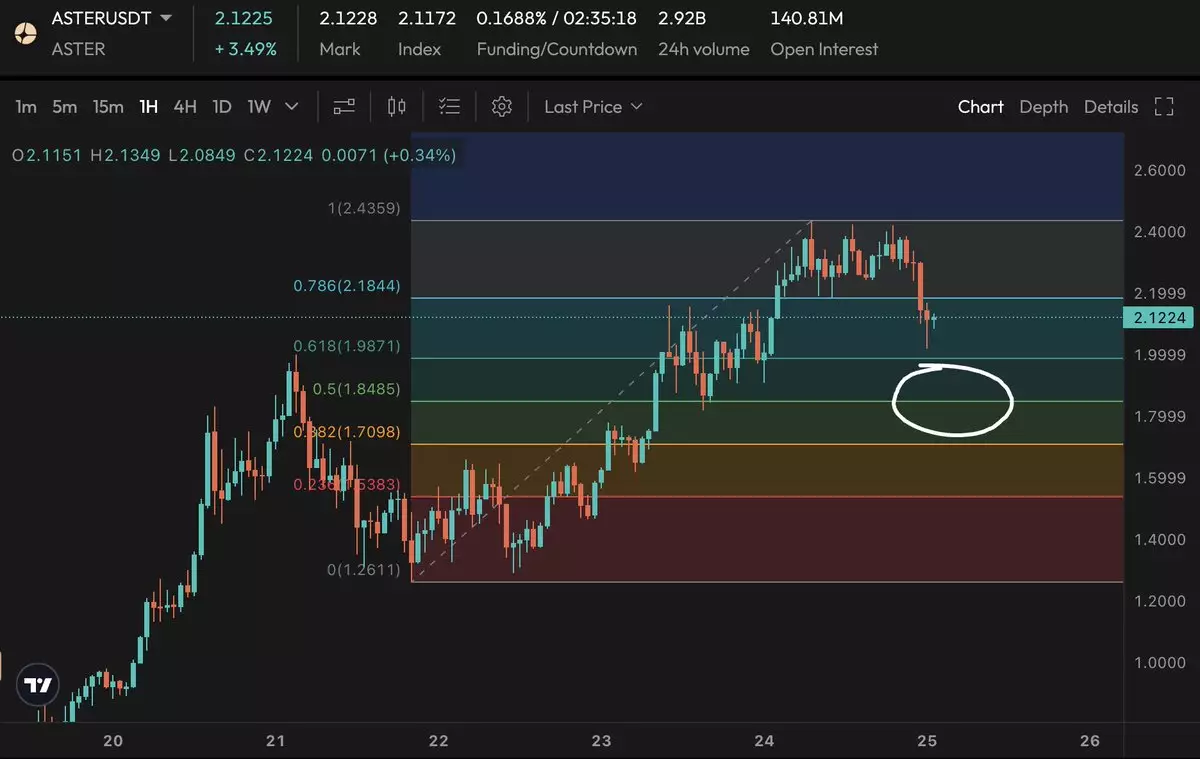Select the 1H timeframe
Screen dimensions: 1200x759
coord(148,107)
